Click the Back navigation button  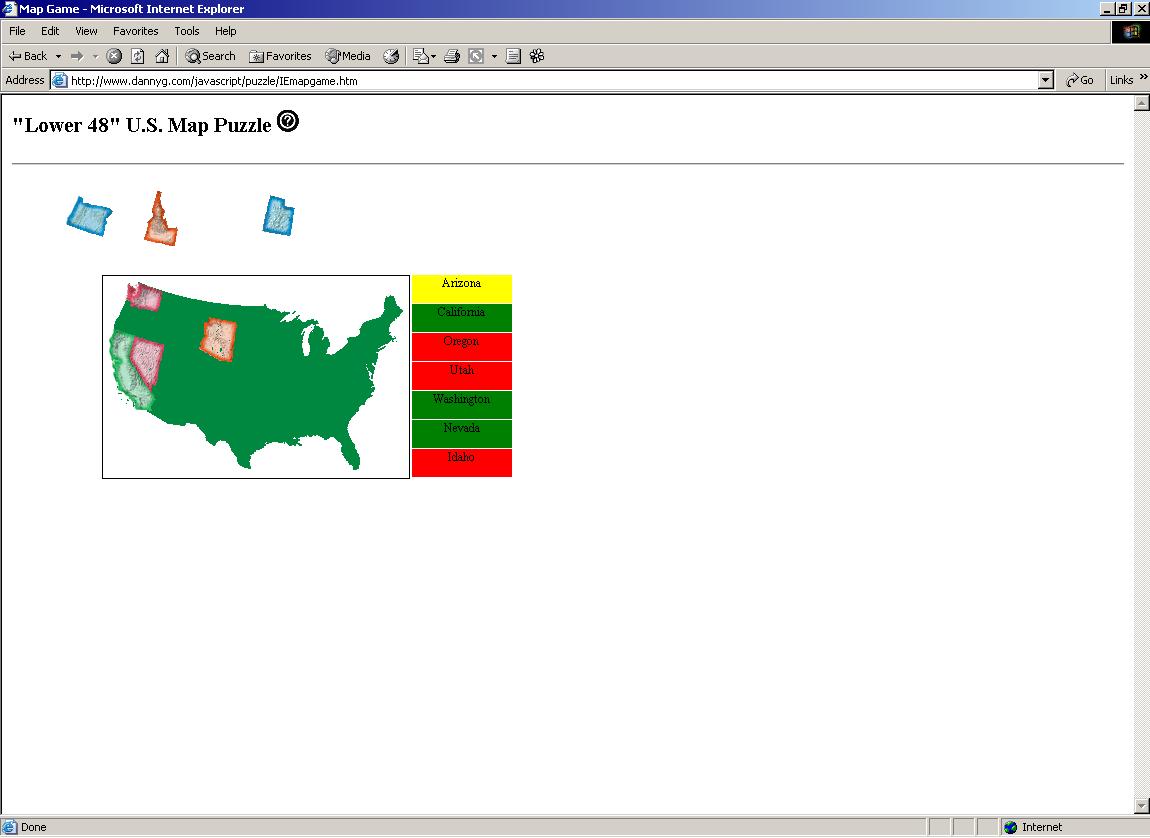click(28, 56)
